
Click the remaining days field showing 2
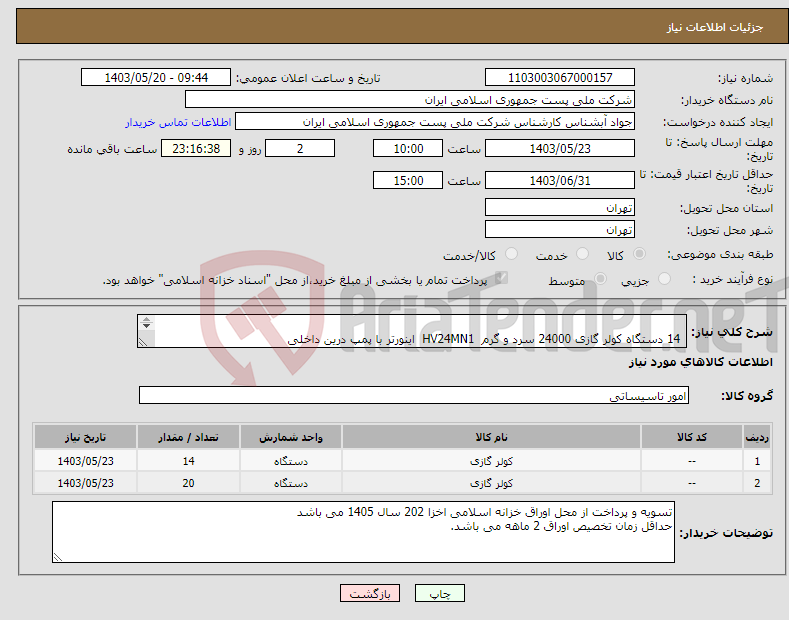[x=300, y=148]
